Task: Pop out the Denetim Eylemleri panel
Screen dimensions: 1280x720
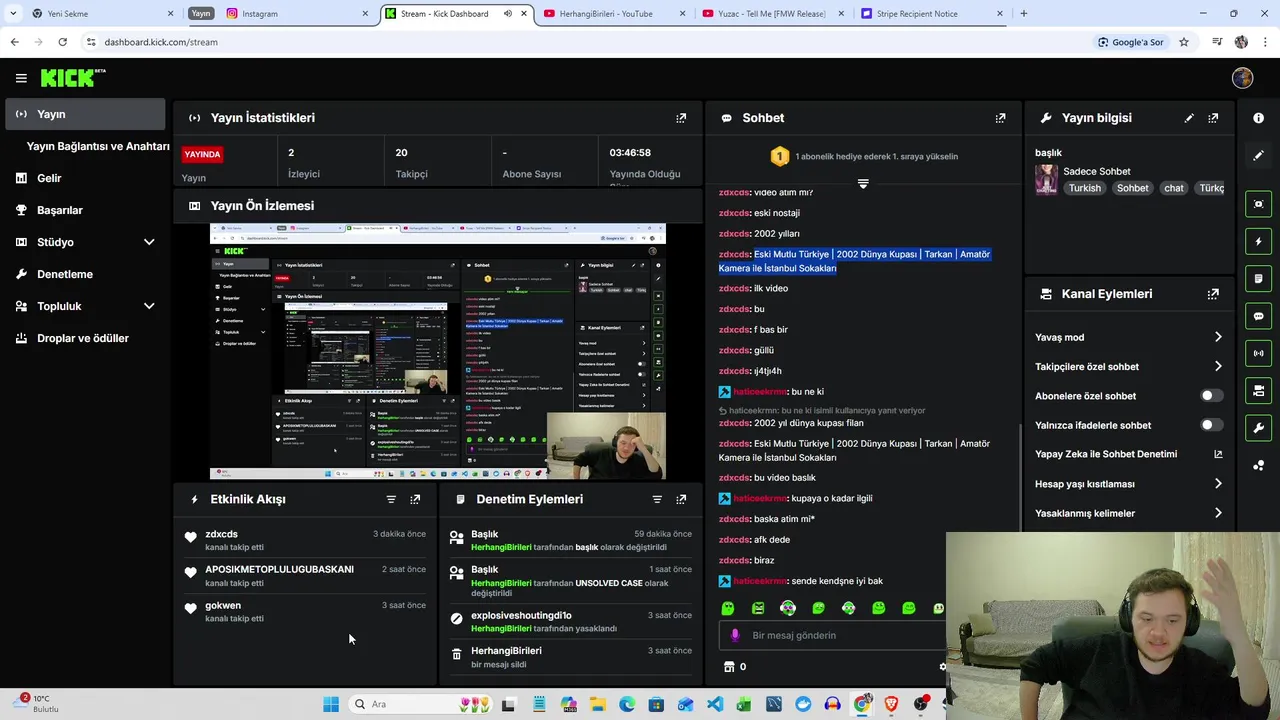Action: pos(681,499)
